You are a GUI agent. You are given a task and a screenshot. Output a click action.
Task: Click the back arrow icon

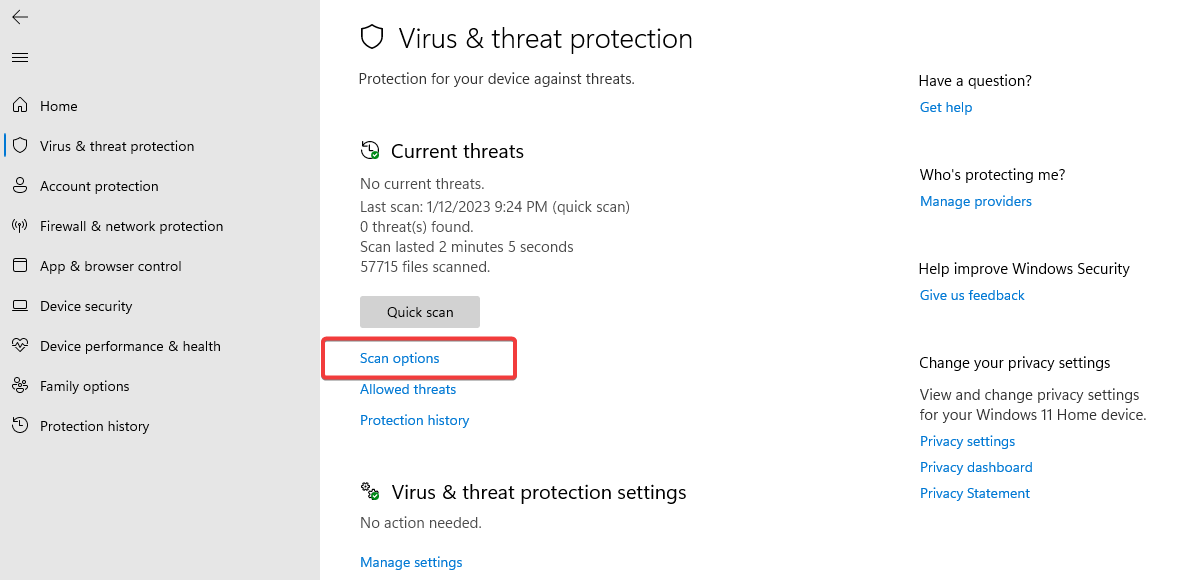pos(20,17)
